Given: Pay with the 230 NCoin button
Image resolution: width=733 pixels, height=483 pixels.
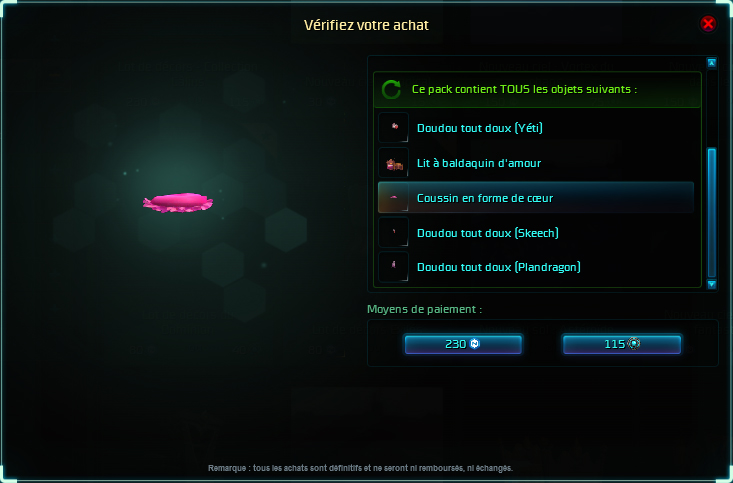Looking at the screenshot, I should point(463,344).
